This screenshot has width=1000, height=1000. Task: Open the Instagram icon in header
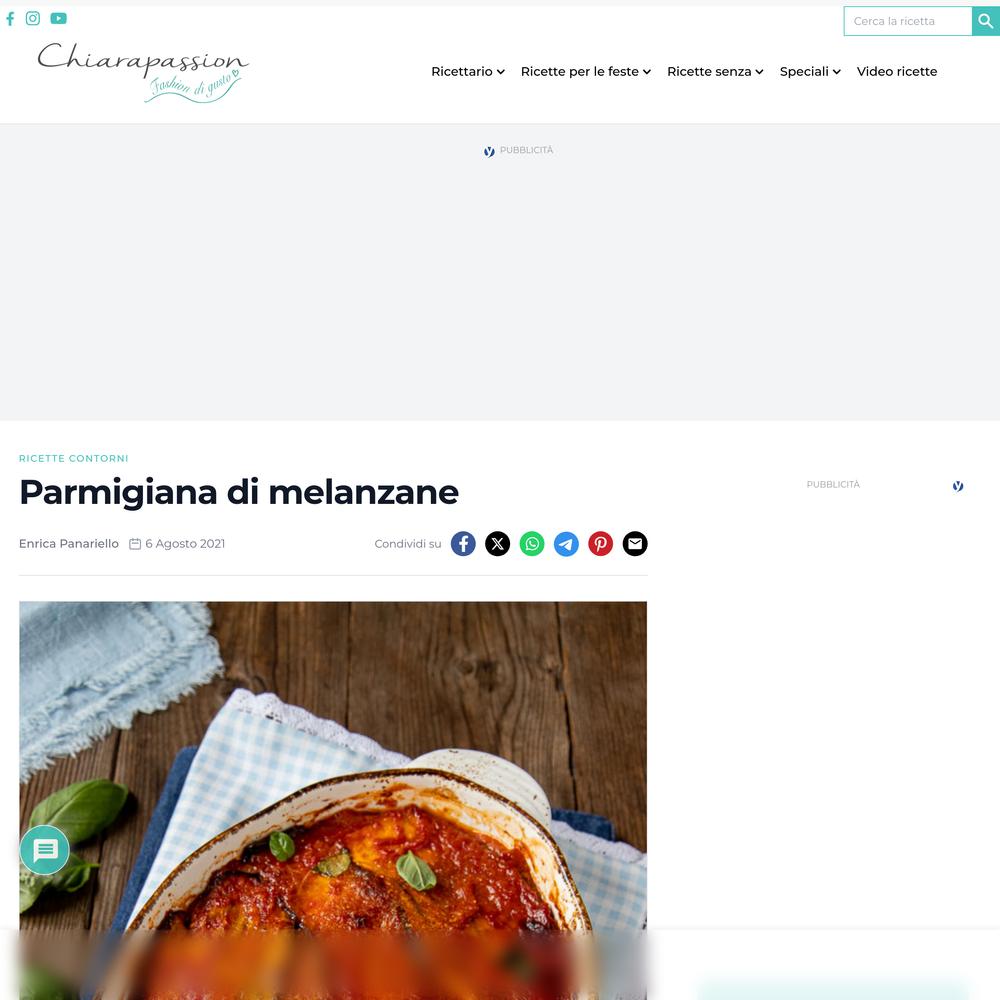click(x=33, y=18)
